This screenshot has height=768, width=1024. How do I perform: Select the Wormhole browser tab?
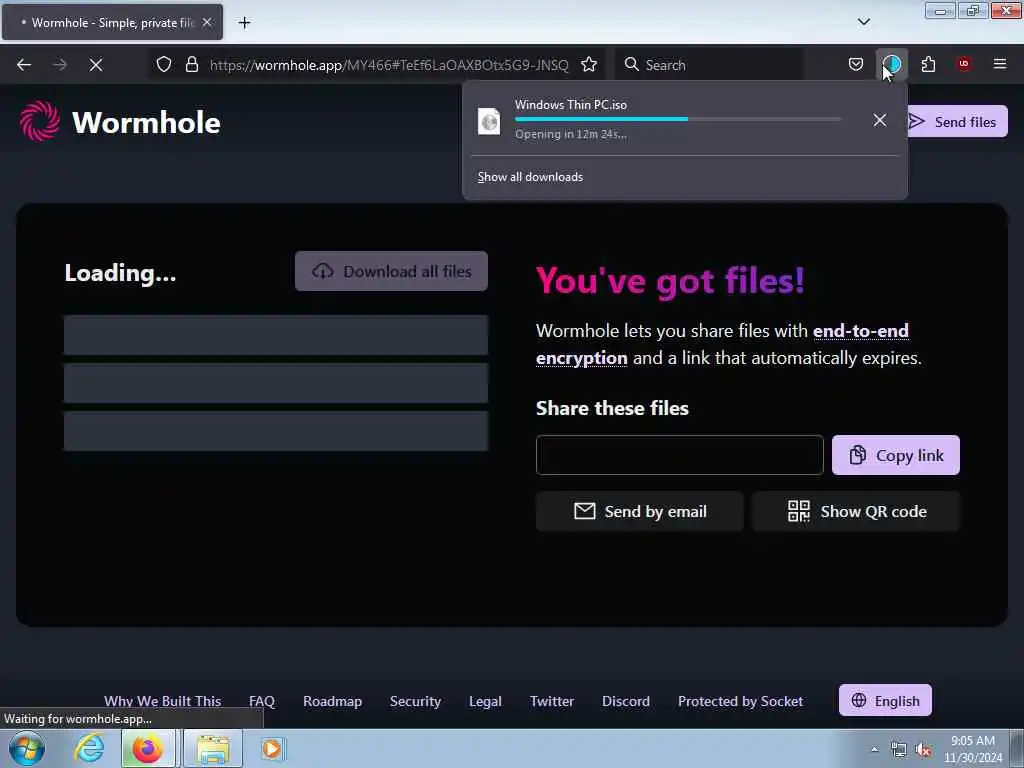112,22
